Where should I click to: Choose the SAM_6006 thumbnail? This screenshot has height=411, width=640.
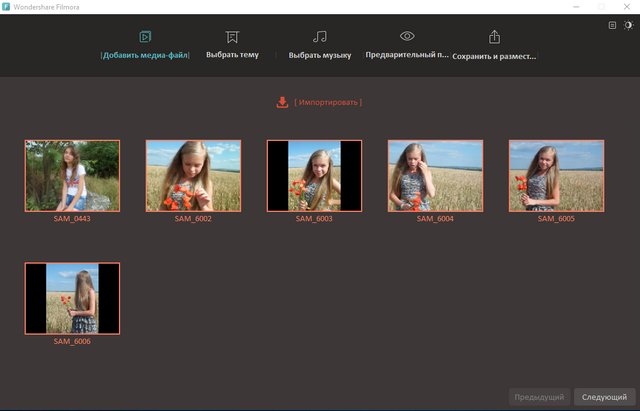coord(72,298)
